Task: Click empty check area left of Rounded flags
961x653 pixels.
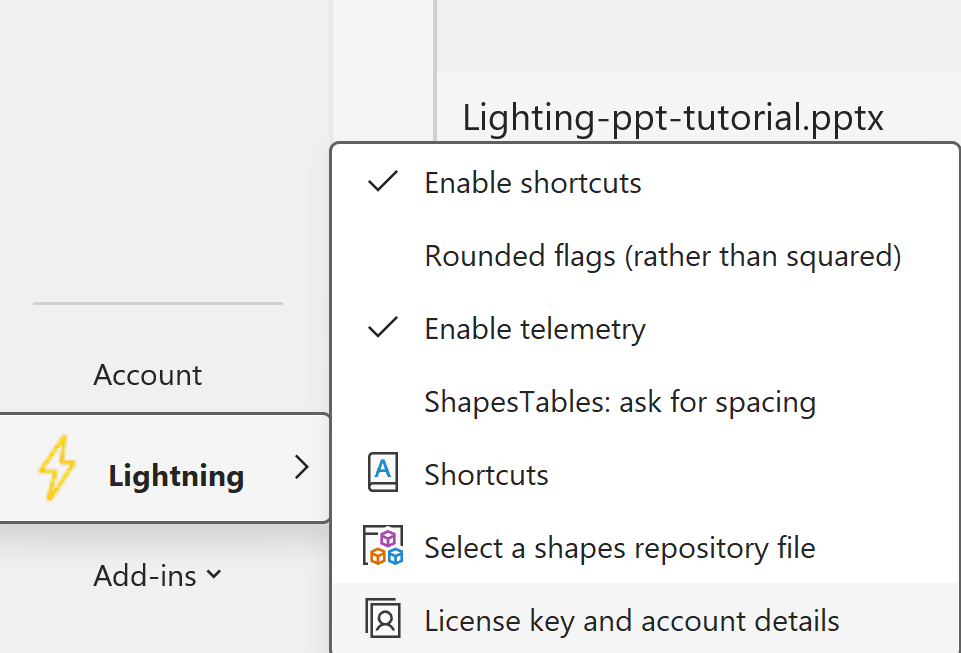Action: 384,256
